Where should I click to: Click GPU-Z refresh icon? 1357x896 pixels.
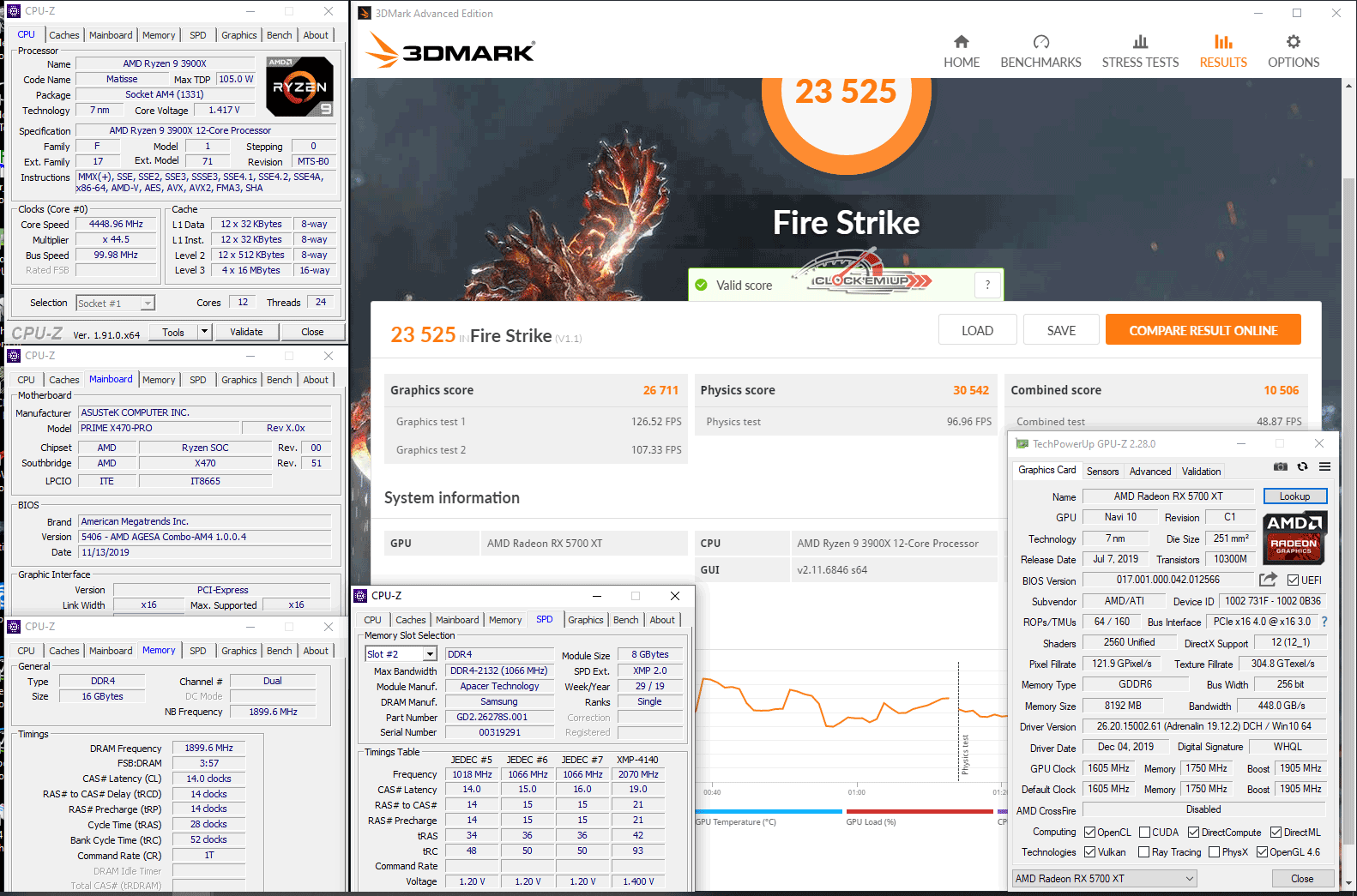(x=1302, y=467)
